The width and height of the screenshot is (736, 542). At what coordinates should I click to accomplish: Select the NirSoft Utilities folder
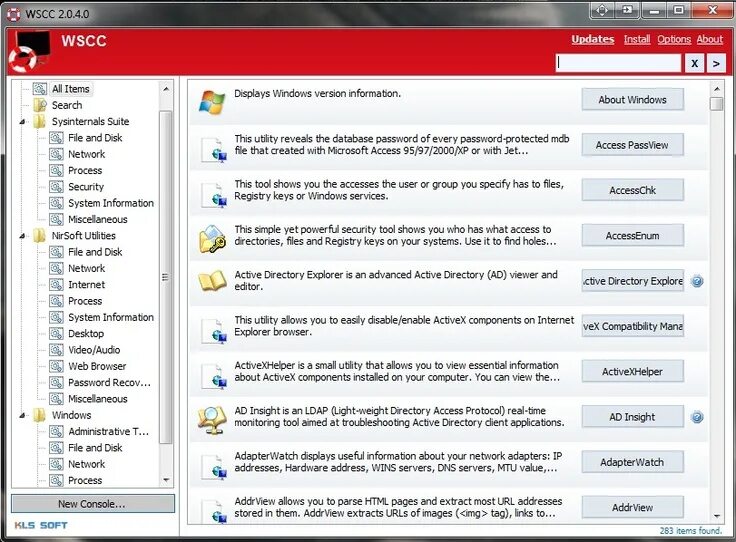(84, 236)
